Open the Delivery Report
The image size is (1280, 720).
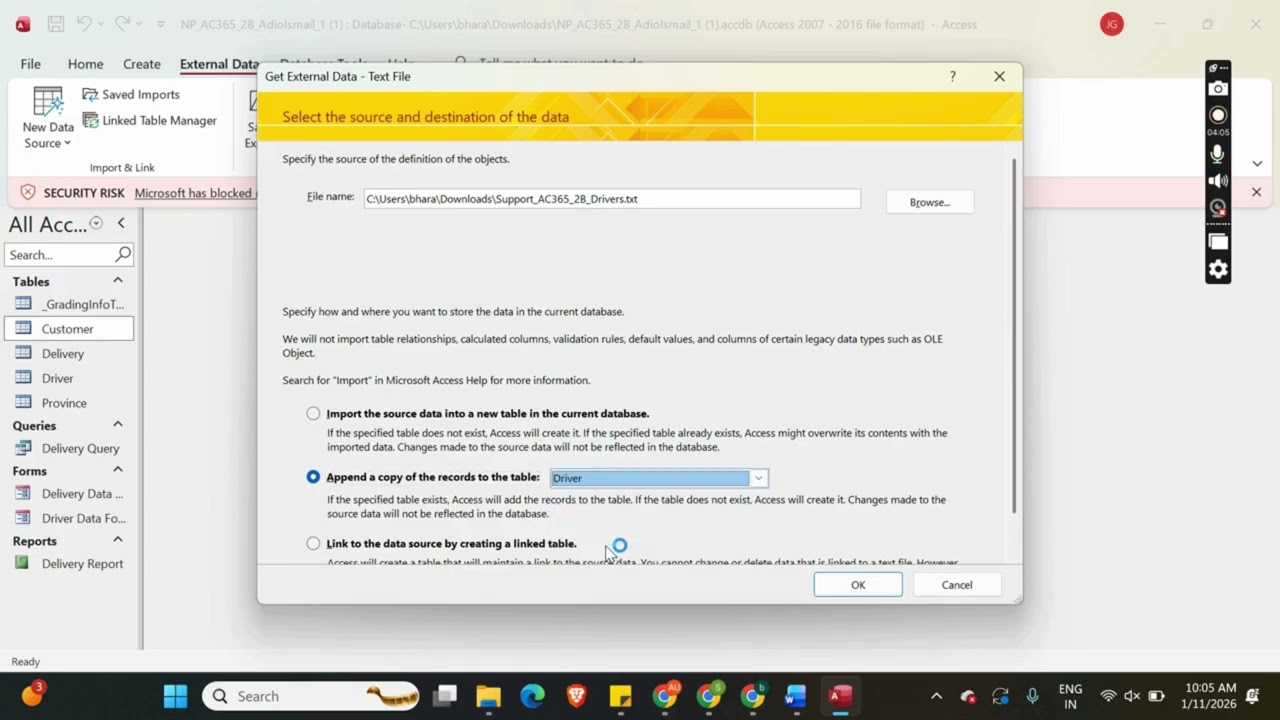pos(70,563)
